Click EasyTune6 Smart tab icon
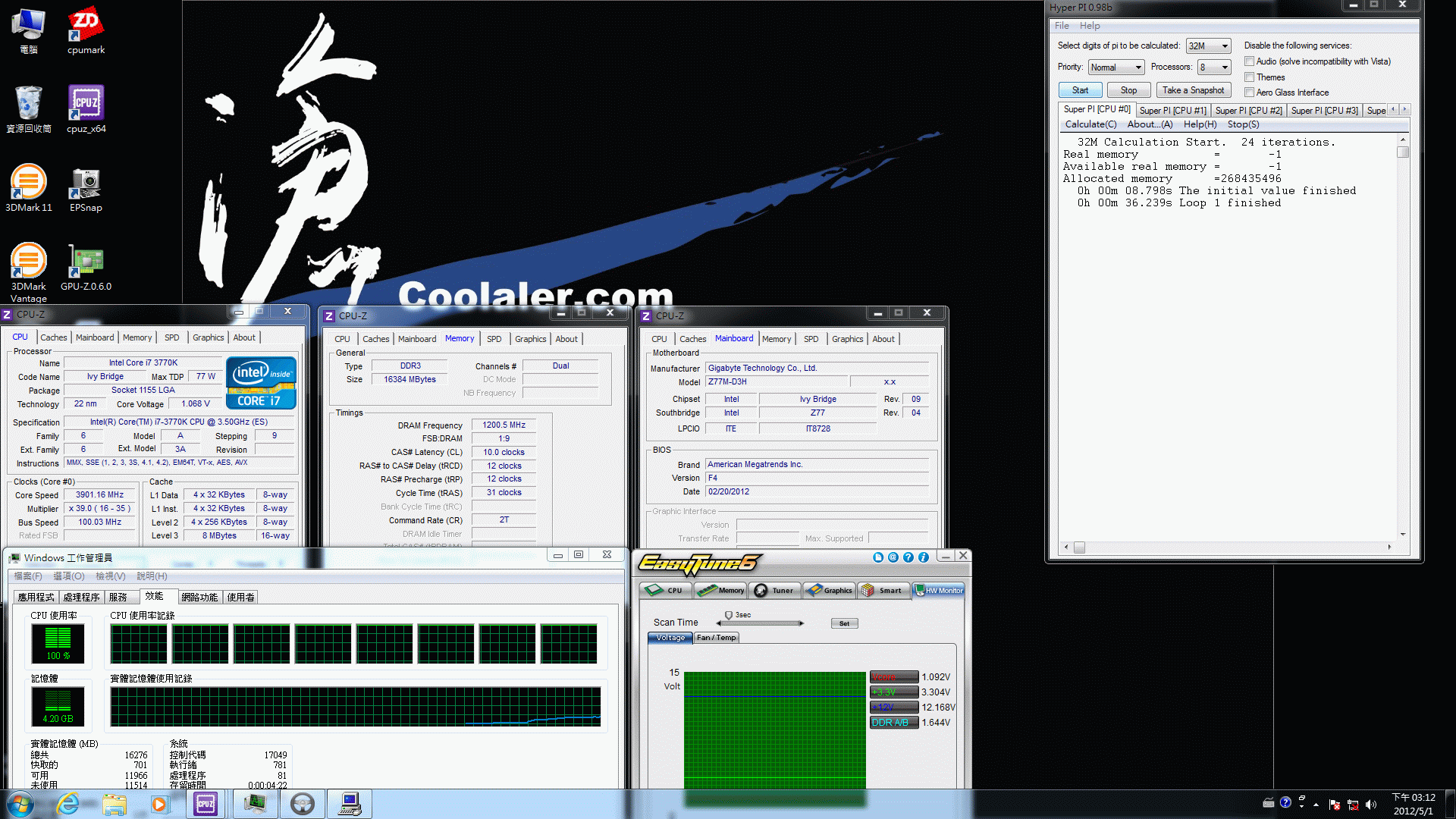1456x819 pixels. tap(882, 590)
